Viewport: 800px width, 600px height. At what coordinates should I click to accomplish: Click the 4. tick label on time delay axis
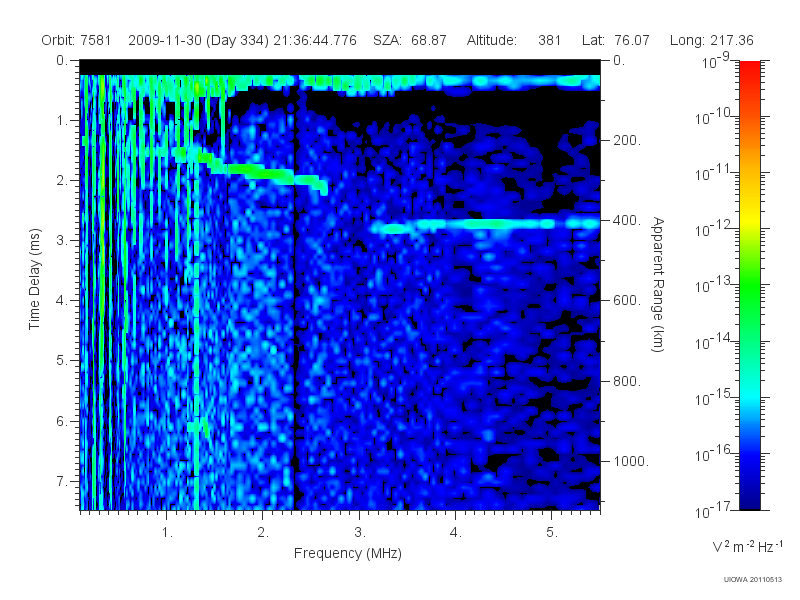tap(62, 301)
